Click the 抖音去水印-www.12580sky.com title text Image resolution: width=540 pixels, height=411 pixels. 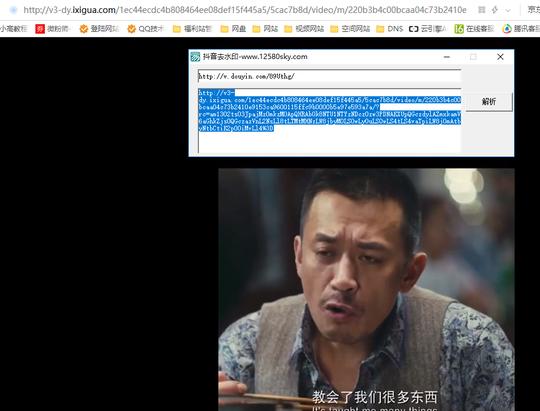(x=255, y=56)
